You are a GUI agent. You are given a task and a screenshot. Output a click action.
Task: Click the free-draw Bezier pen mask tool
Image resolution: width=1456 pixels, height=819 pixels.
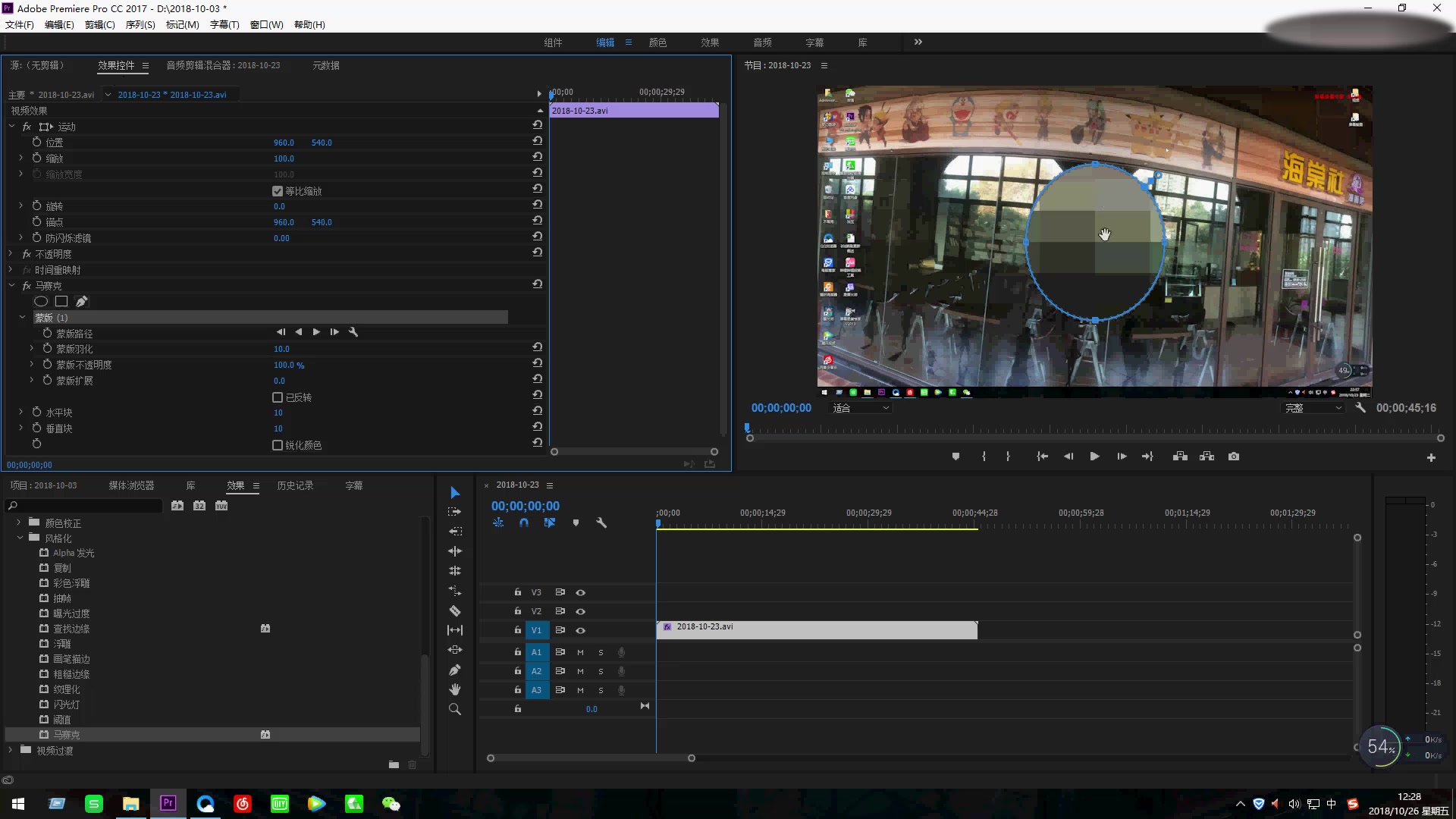pyautogui.click(x=82, y=301)
